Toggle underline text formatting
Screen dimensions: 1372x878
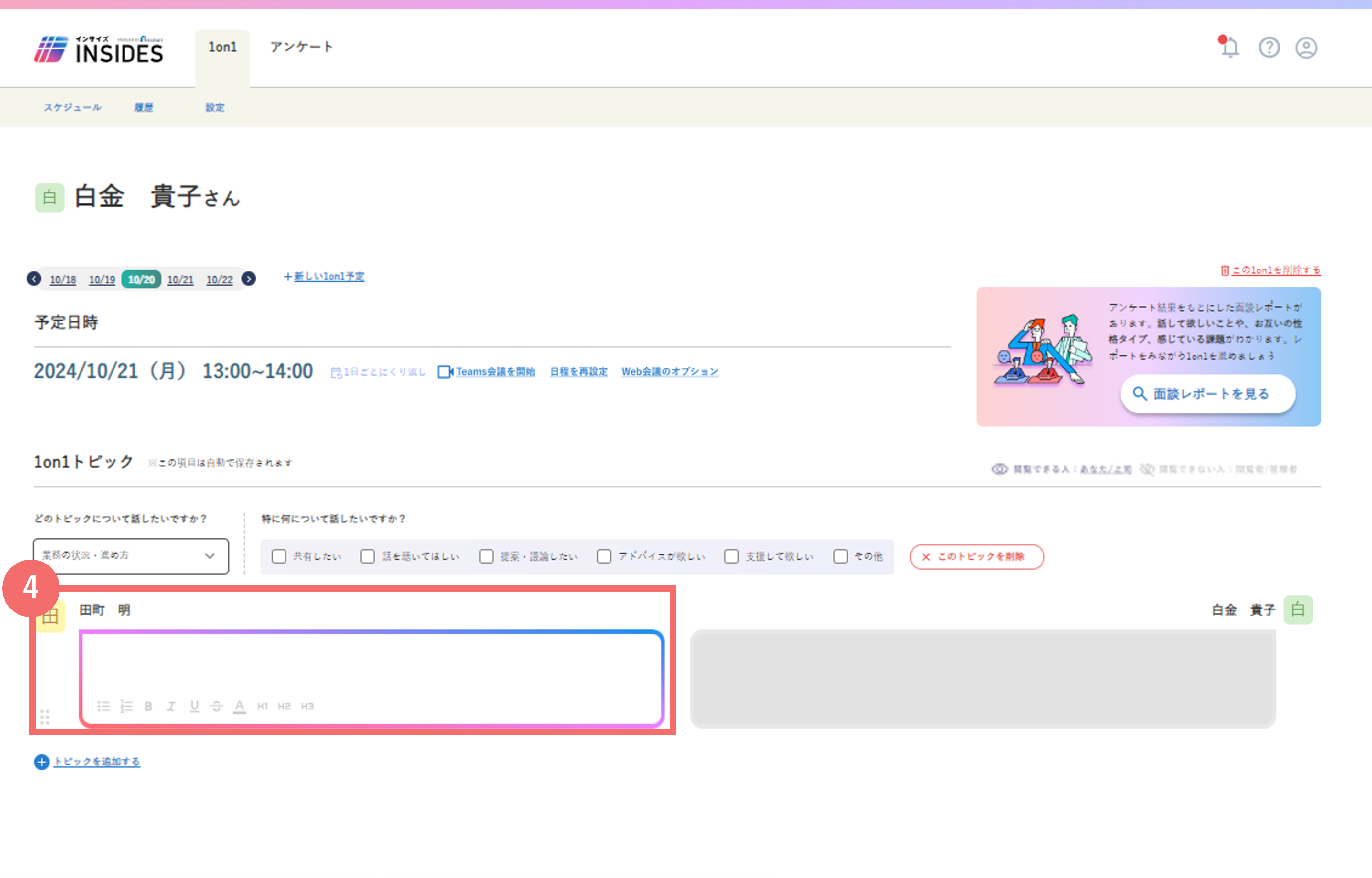(x=194, y=707)
